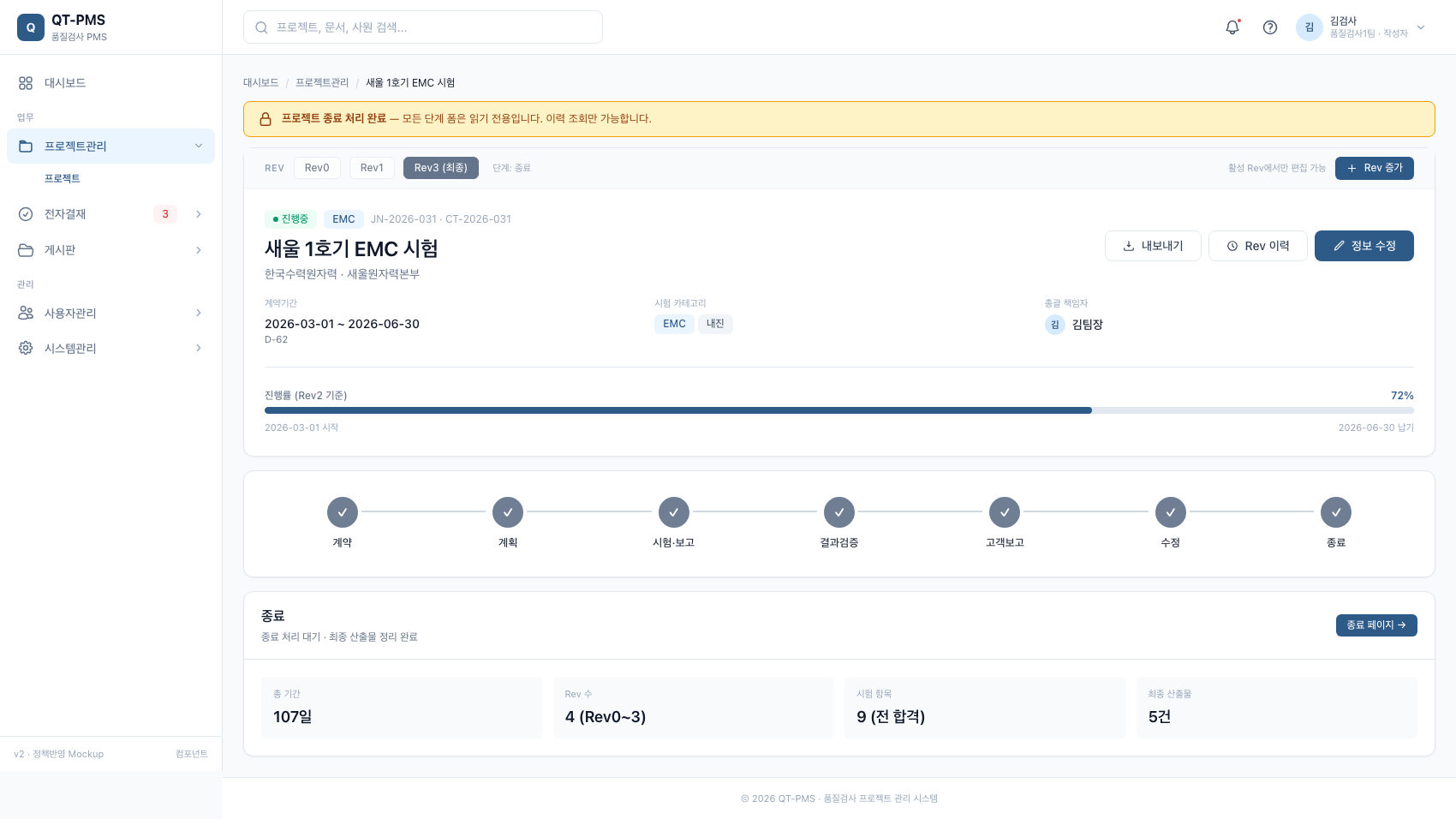Click the 72% progress bar
This screenshot has width=1456, height=819.
click(x=839, y=410)
